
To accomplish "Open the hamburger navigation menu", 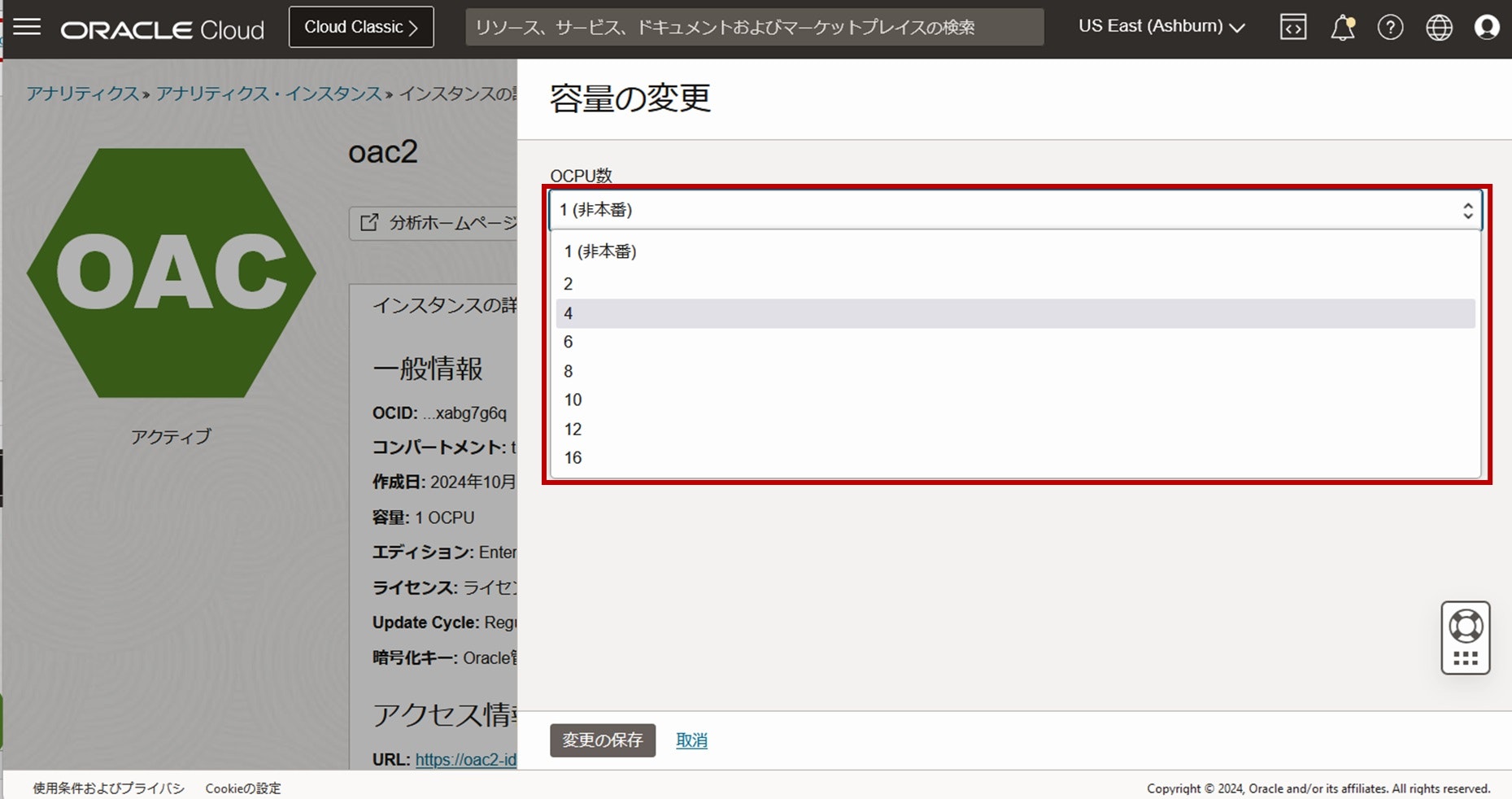I will coord(27,27).
